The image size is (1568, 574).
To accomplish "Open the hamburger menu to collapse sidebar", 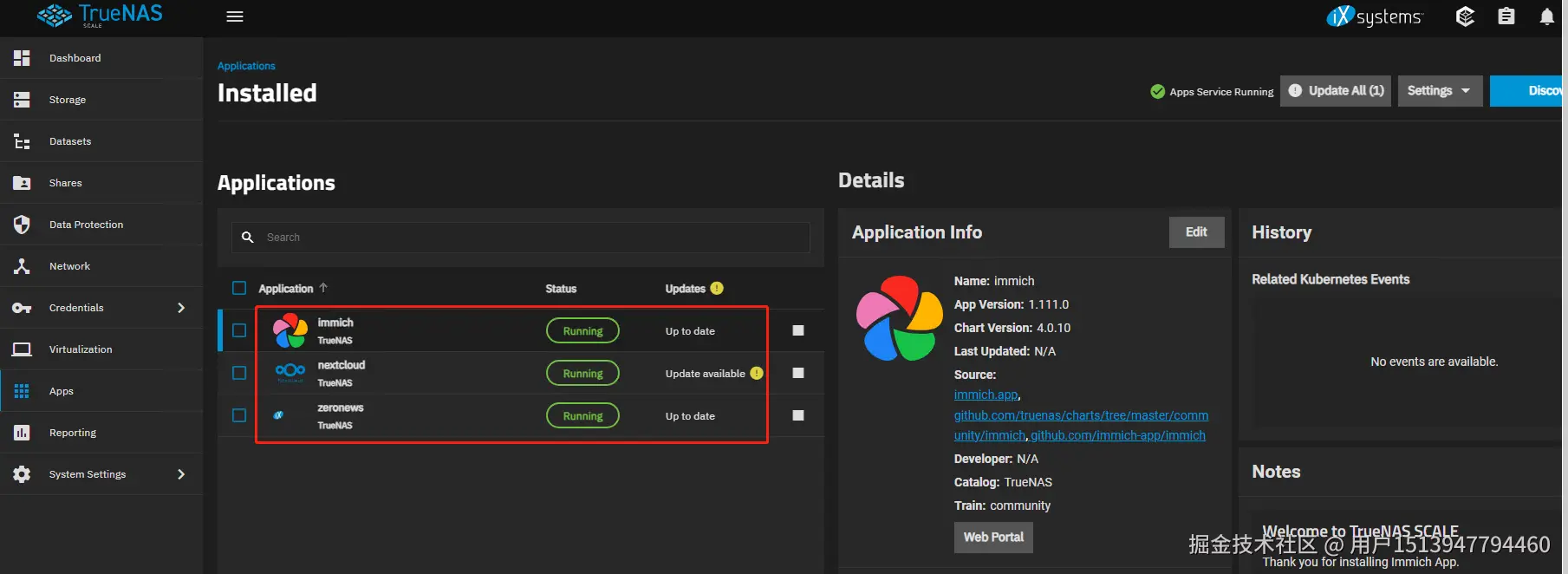I will [x=235, y=16].
